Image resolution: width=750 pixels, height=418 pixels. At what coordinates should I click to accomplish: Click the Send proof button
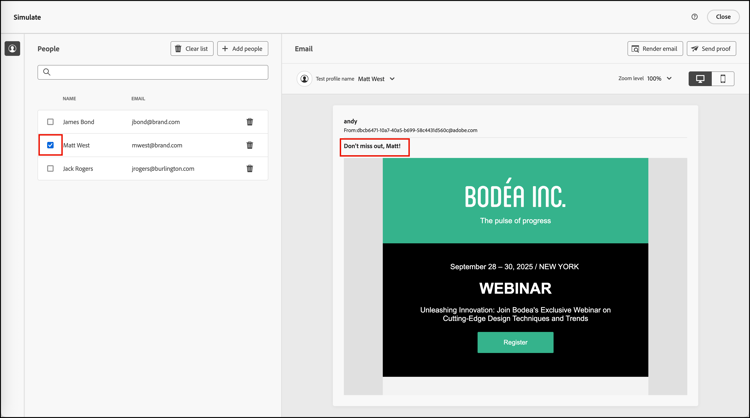point(711,48)
